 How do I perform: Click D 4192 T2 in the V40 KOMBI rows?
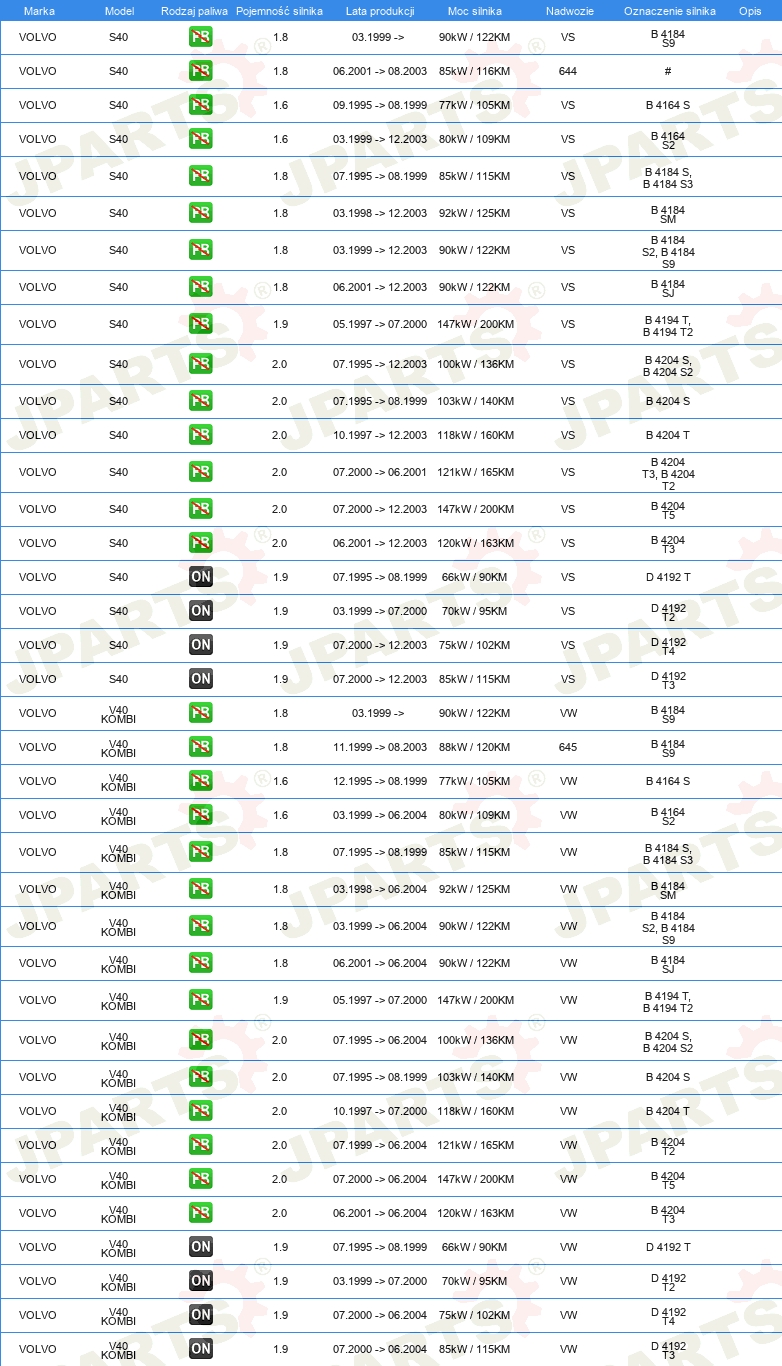[x=668, y=1282]
